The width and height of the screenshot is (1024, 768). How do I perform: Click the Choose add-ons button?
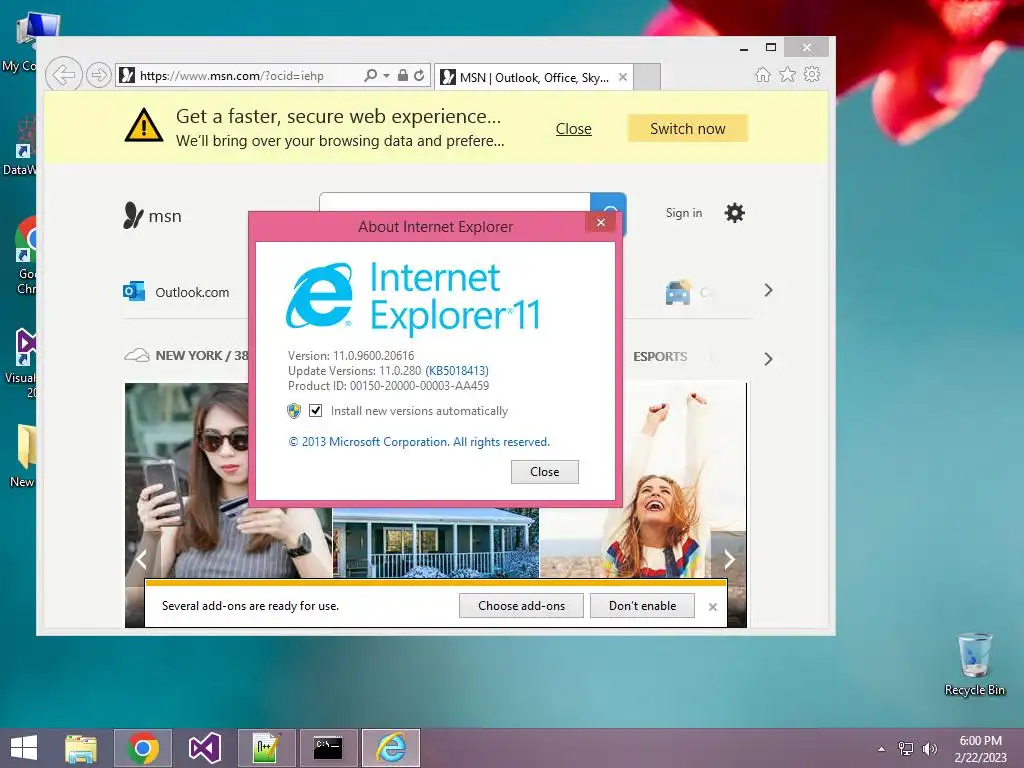(521, 606)
